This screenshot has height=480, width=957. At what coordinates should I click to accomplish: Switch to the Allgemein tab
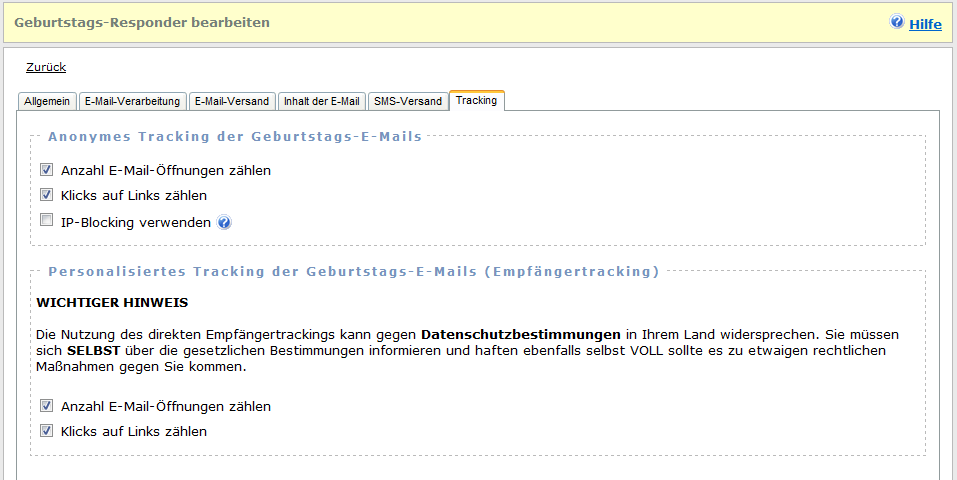[47, 101]
